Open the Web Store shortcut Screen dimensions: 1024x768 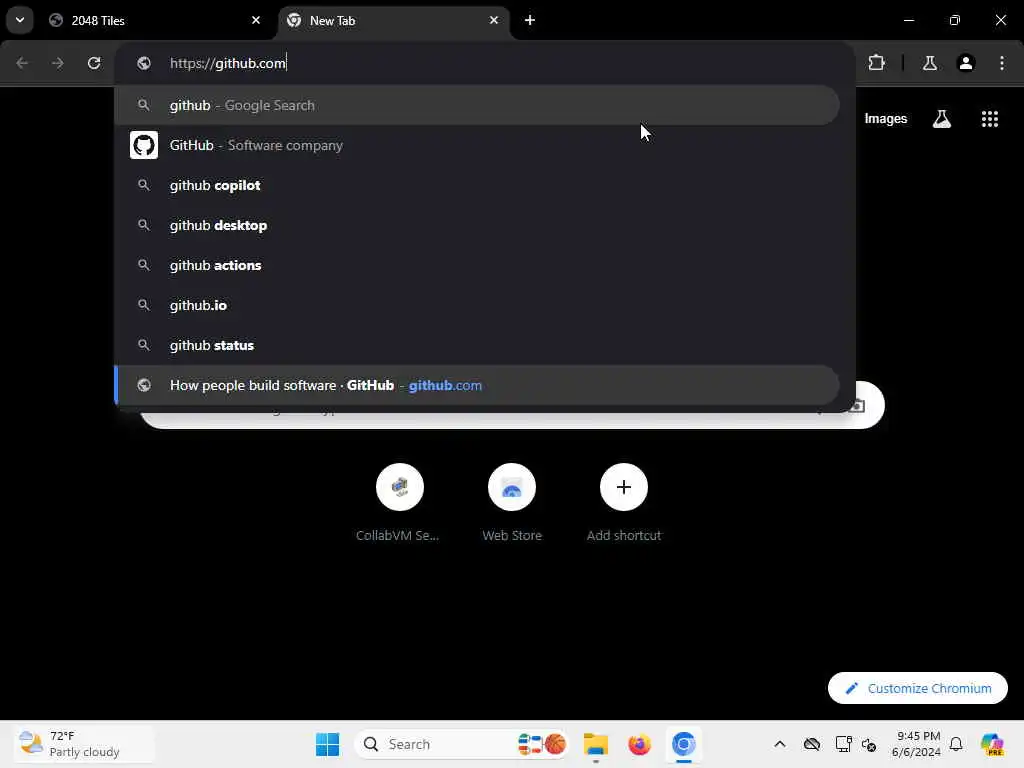pos(512,503)
